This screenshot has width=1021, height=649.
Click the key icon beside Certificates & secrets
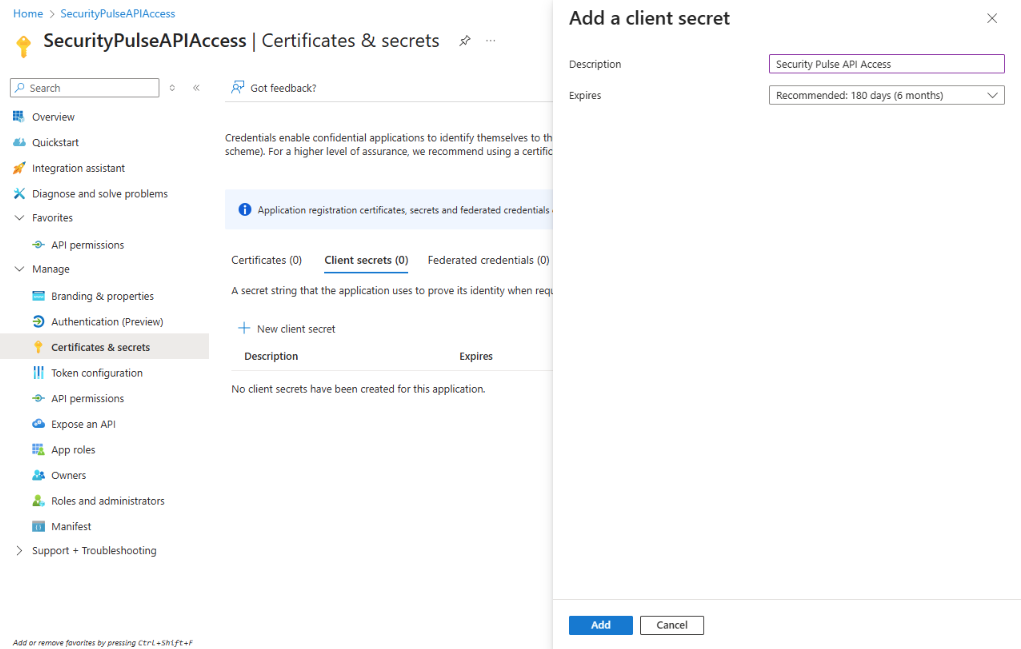38,347
